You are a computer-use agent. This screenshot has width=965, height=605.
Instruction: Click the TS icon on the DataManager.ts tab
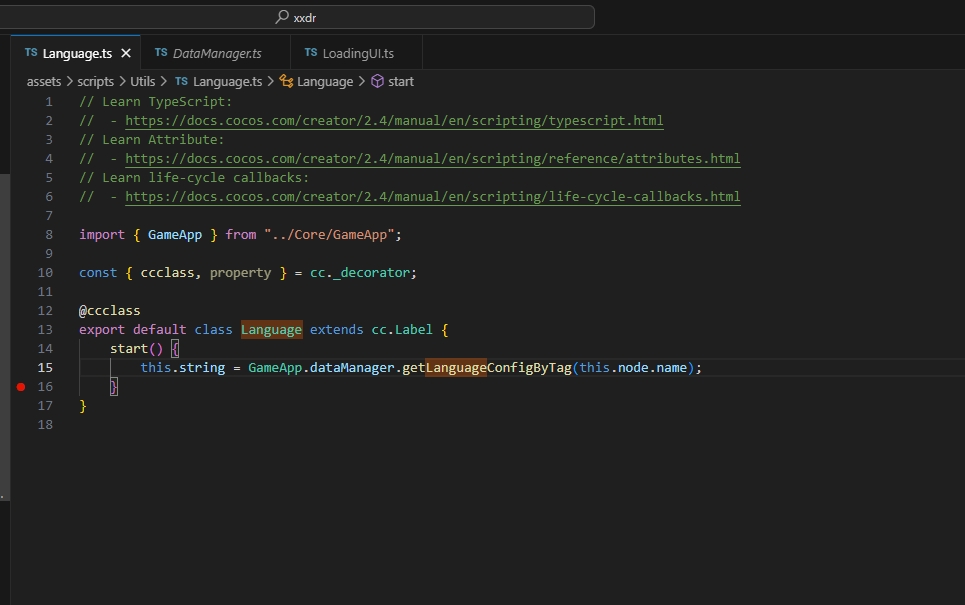click(161, 53)
